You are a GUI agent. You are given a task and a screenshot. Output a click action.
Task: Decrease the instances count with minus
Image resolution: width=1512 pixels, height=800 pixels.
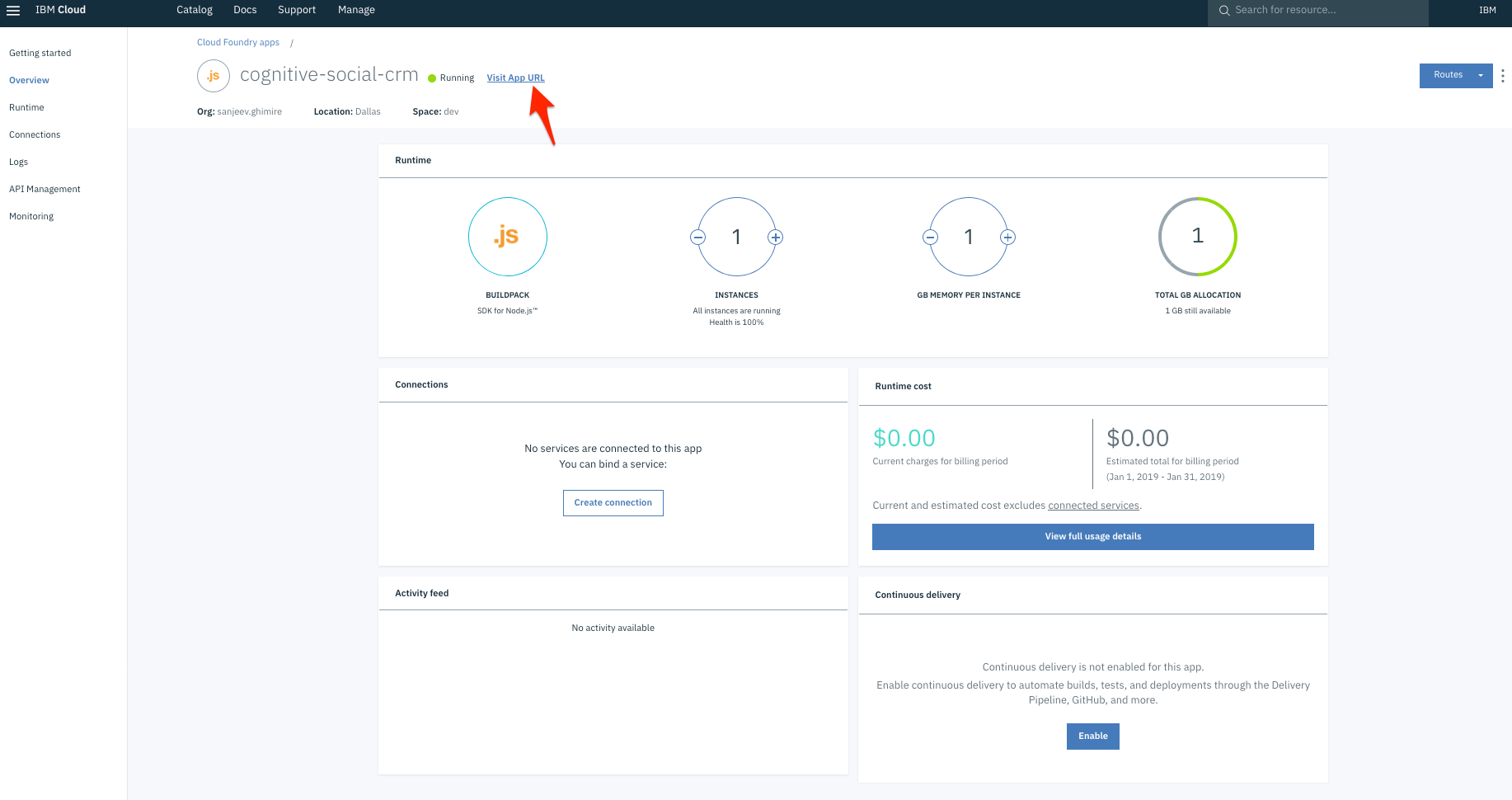[698, 238]
